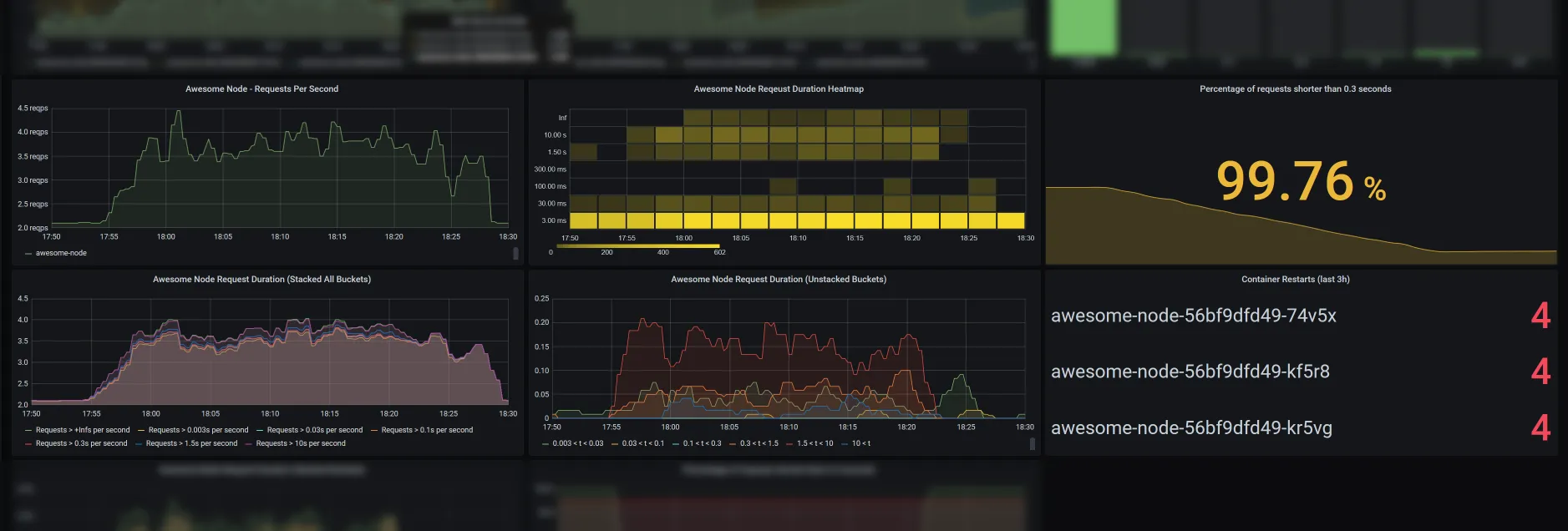Click the restart count 4 for pod 74v5x
This screenshot has width=1568, height=531.
click(1540, 316)
